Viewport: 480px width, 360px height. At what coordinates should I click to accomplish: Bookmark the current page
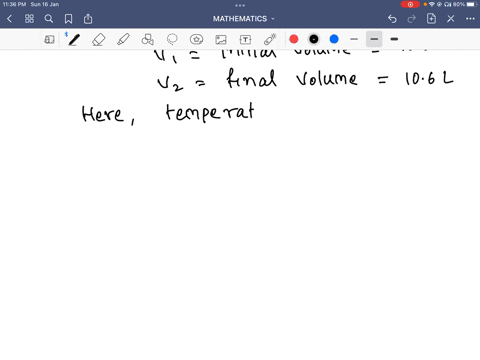click(68, 19)
